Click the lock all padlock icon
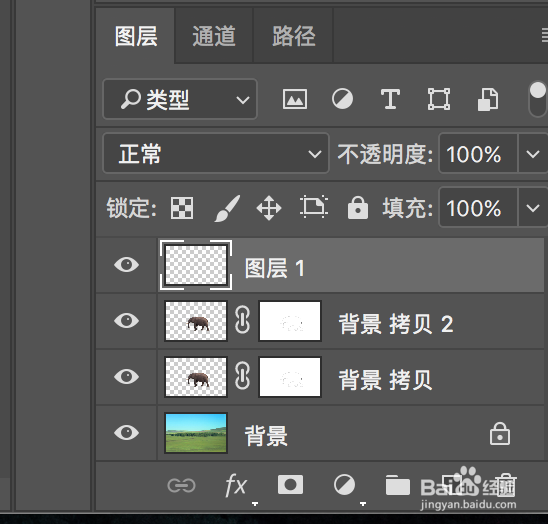 tap(358, 208)
